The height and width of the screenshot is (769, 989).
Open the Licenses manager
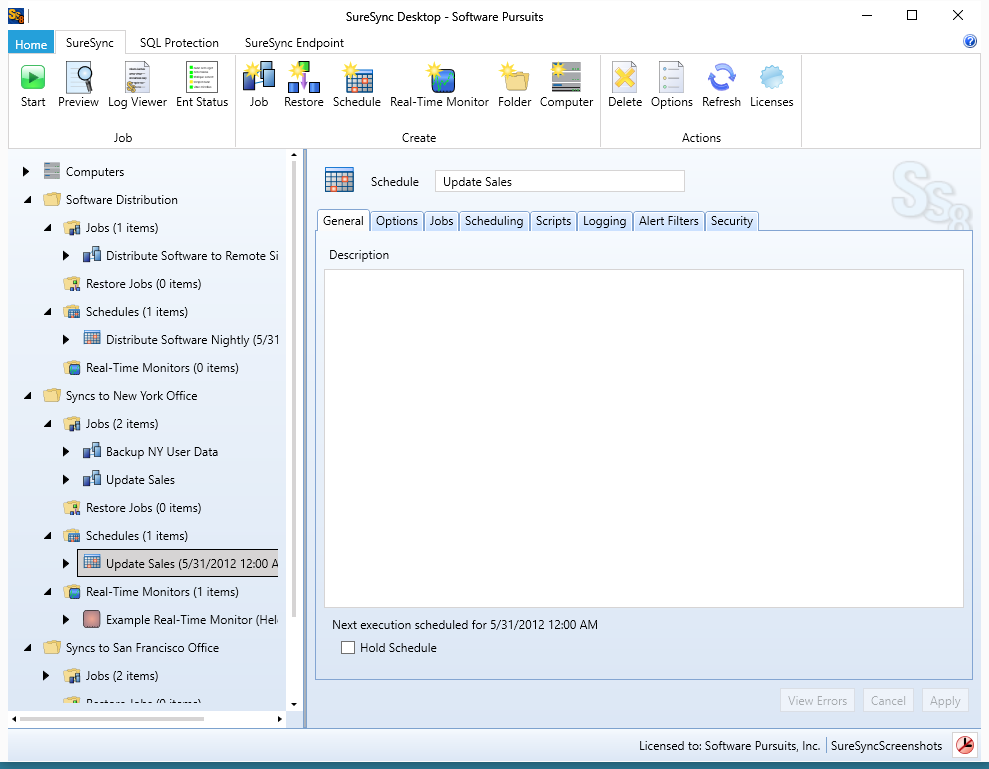(771, 84)
